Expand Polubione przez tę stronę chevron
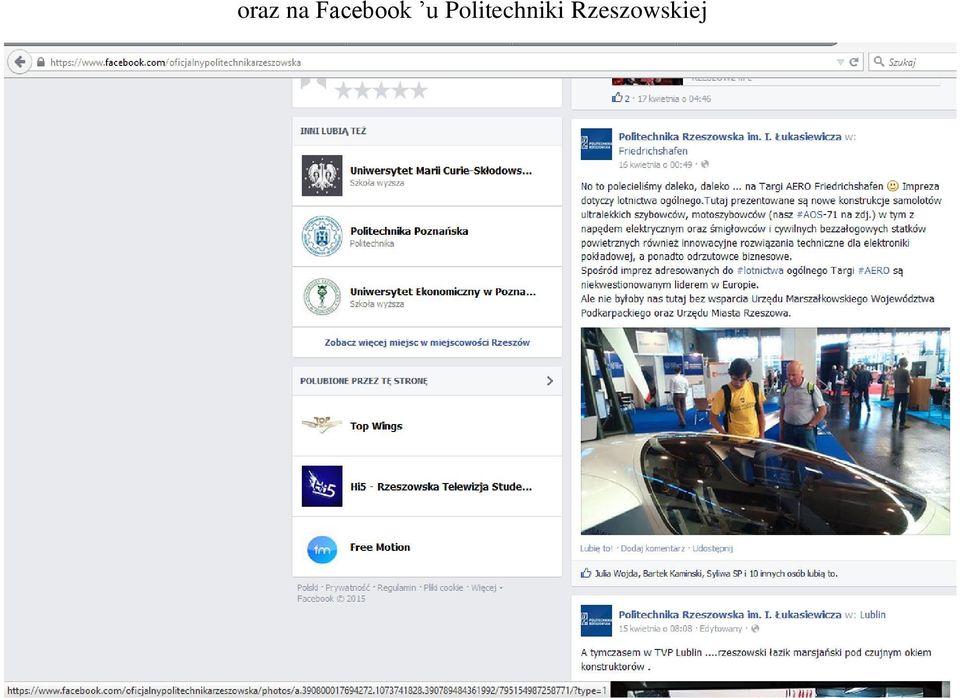This screenshot has height=698, width=960. coord(549,381)
